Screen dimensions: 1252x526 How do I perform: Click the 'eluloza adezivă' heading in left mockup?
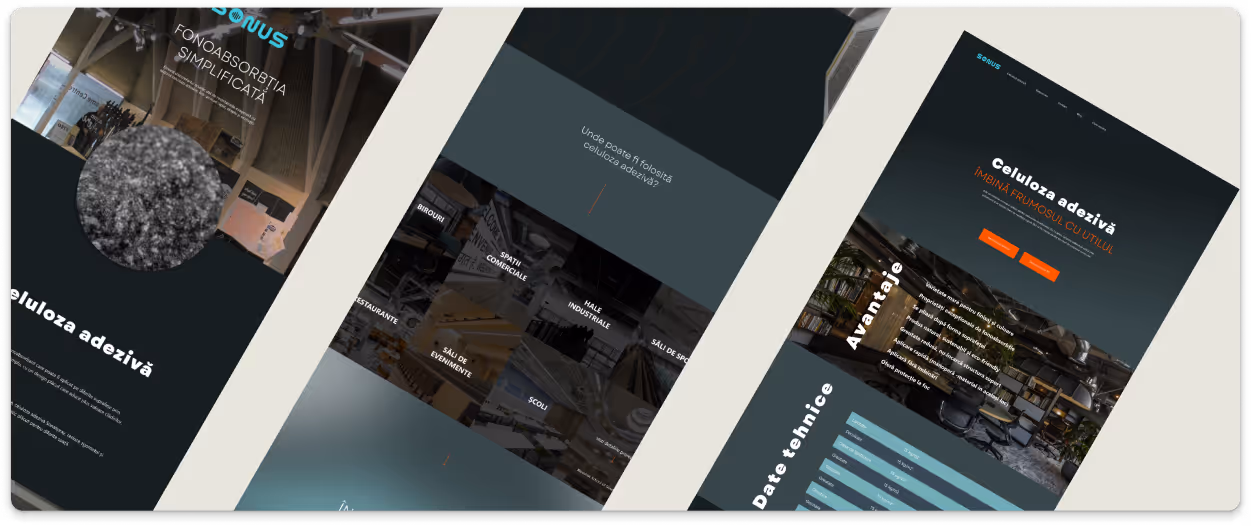tap(82, 330)
